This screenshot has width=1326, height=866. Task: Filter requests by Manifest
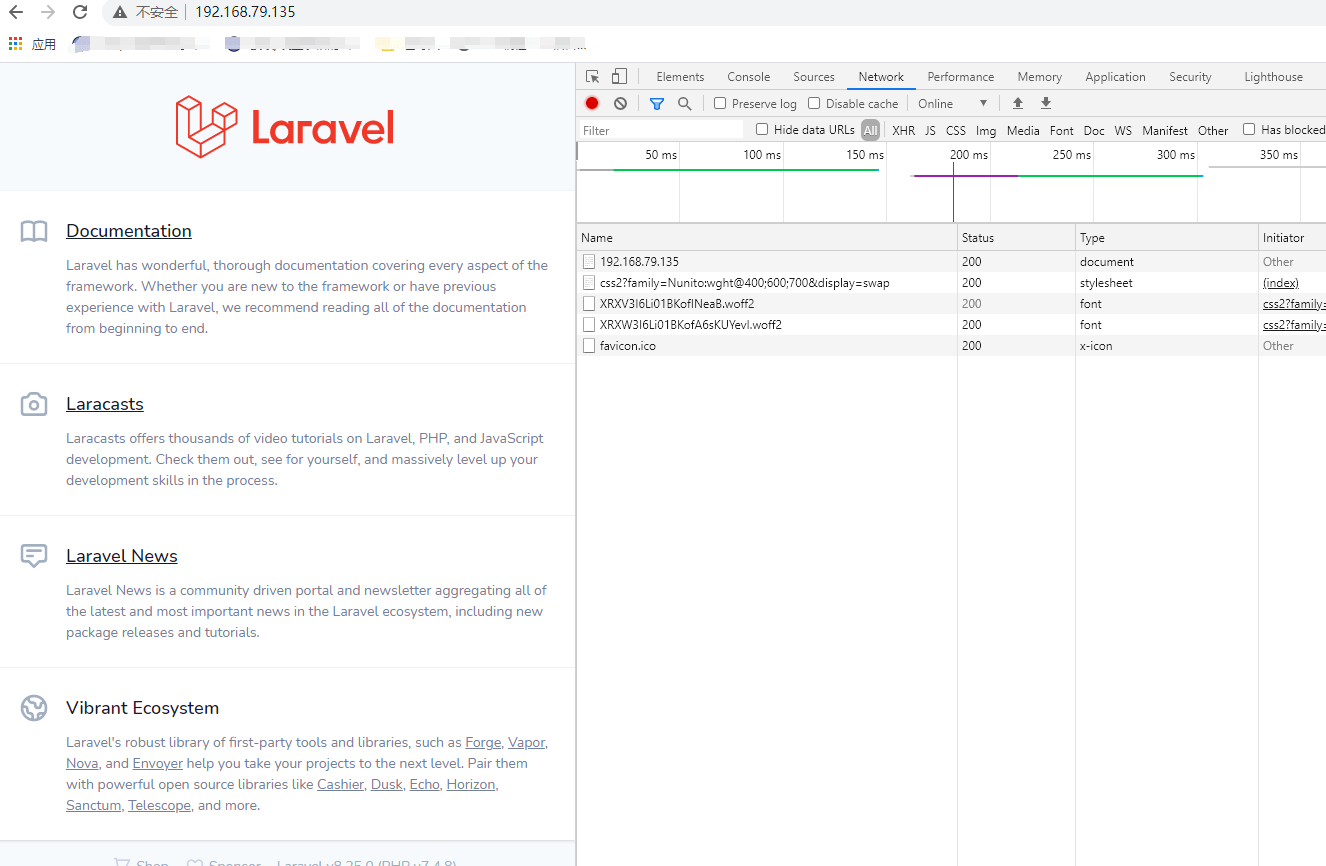1165,130
